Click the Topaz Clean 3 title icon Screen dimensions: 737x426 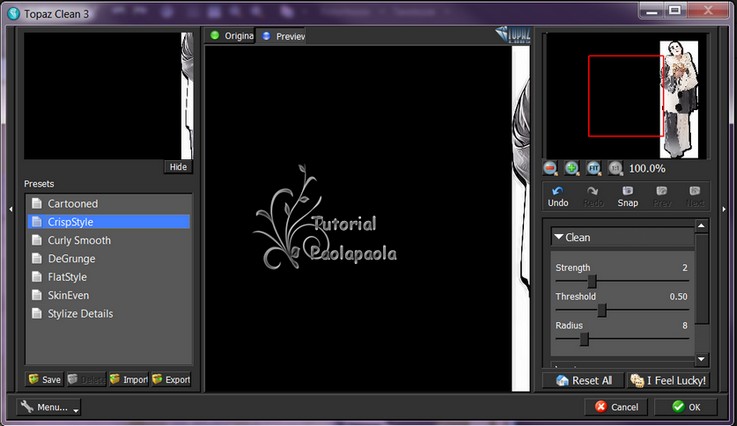point(14,14)
